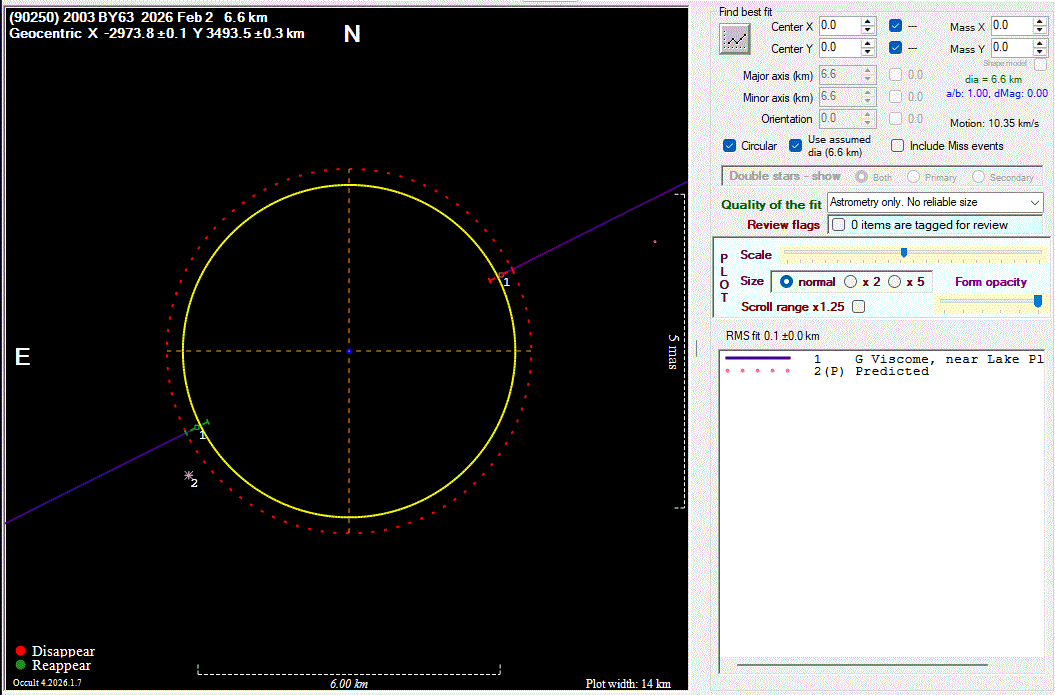Toggle Use assumed dia (6.6 km) option
Viewport: 1055px width, 695px height.
(796, 146)
